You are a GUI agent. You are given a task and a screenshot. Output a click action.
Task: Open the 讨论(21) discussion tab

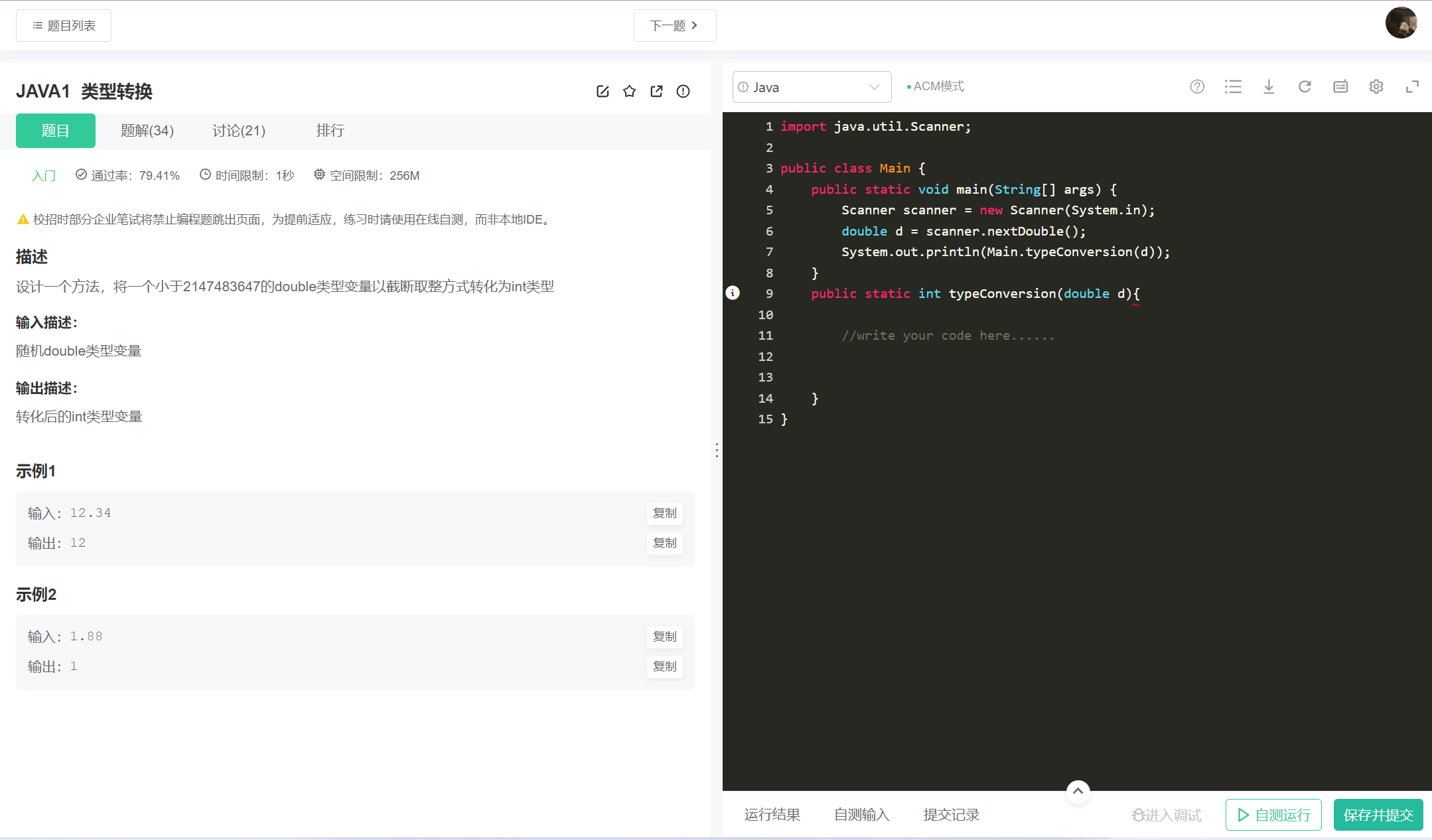pyautogui.click(x=239, y=131)
